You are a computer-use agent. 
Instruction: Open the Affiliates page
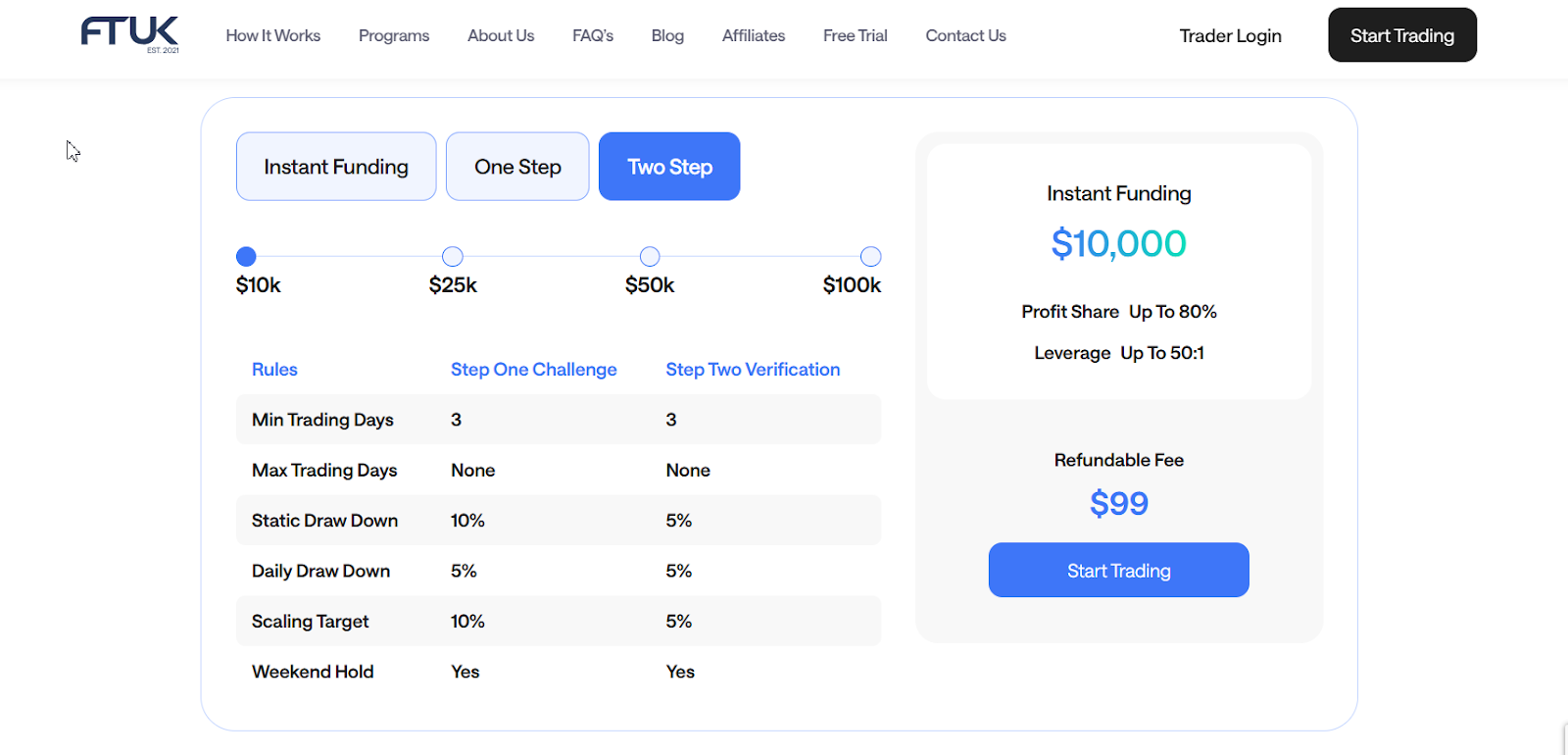(x=754, y=36)
